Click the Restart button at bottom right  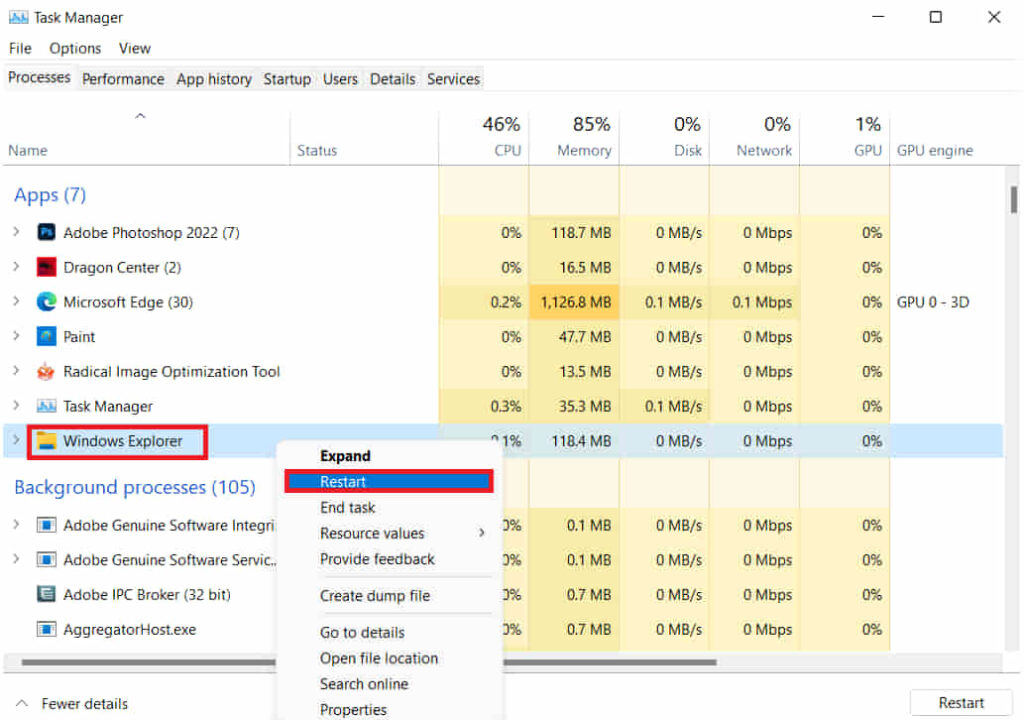[960, 703]
